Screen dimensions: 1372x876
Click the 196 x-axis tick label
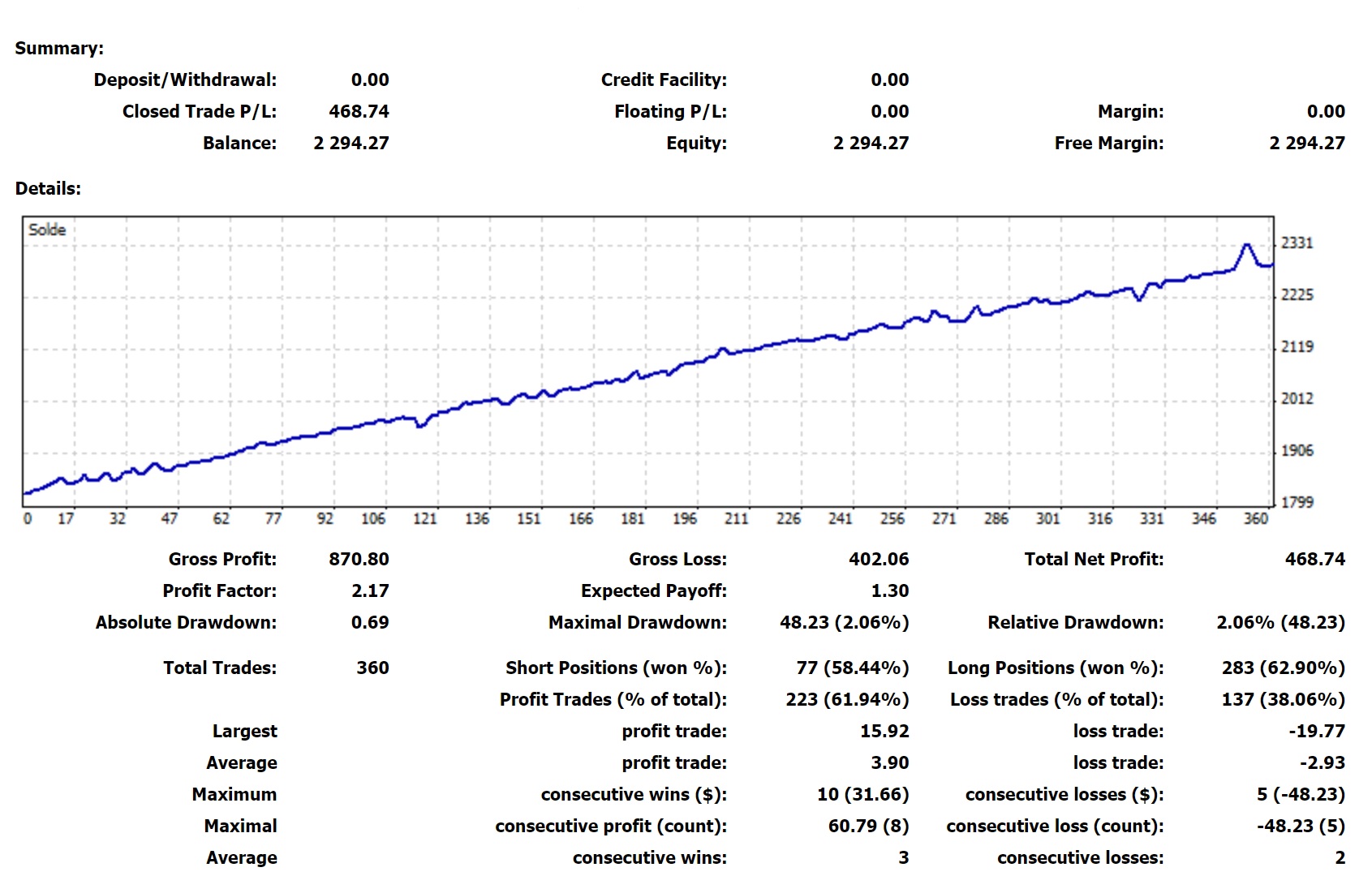coord(684,518)
